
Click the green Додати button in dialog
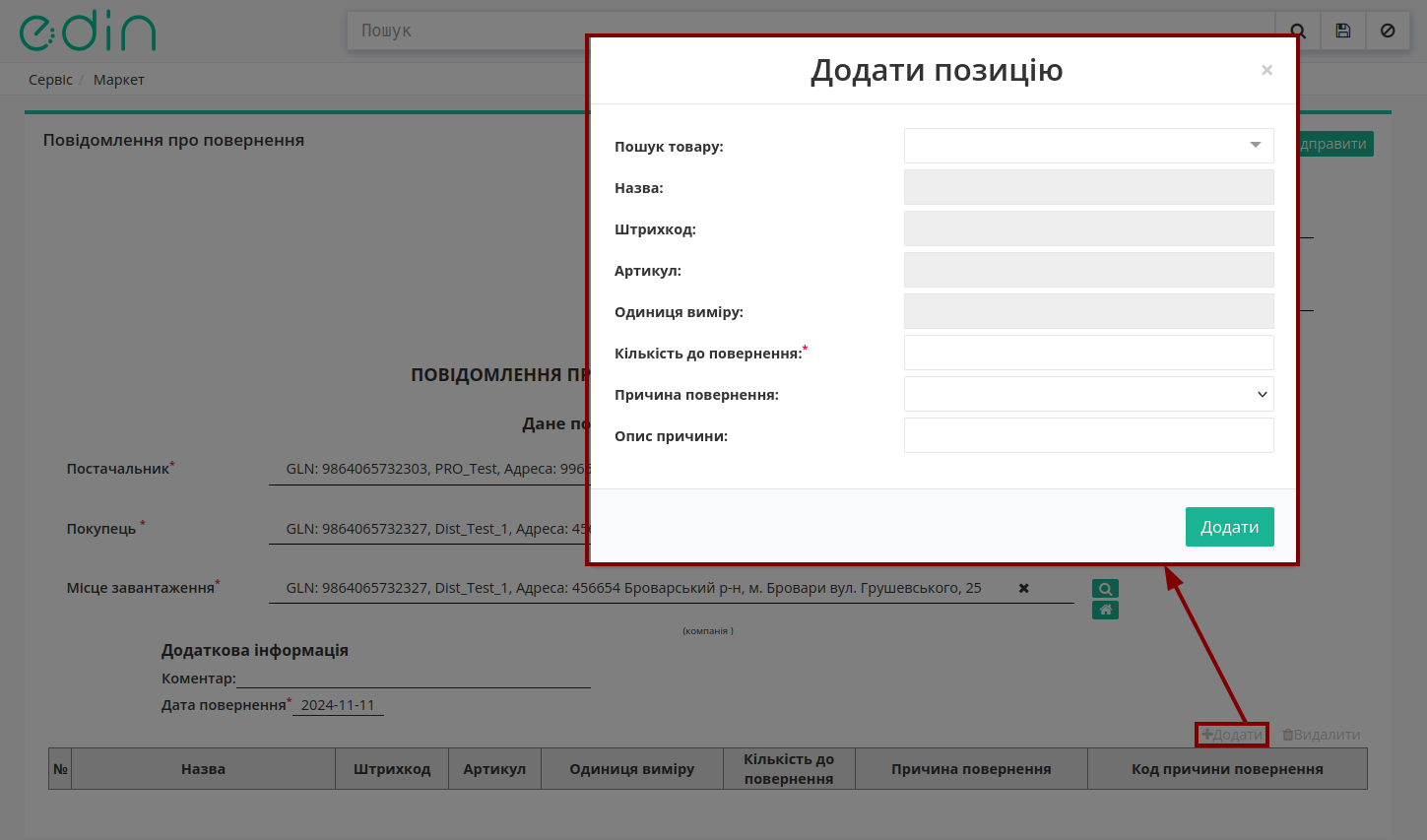[x=1229, y=527]
